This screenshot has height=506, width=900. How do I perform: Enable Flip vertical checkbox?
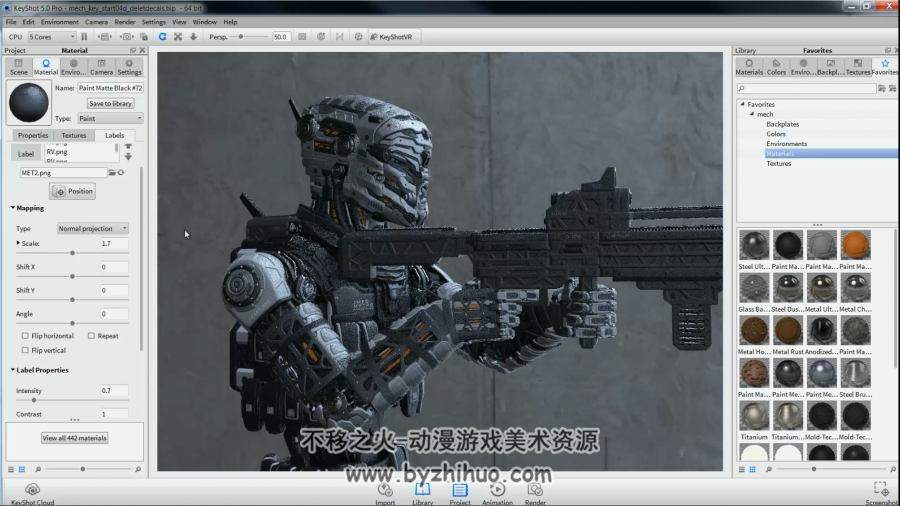(25, 350)
